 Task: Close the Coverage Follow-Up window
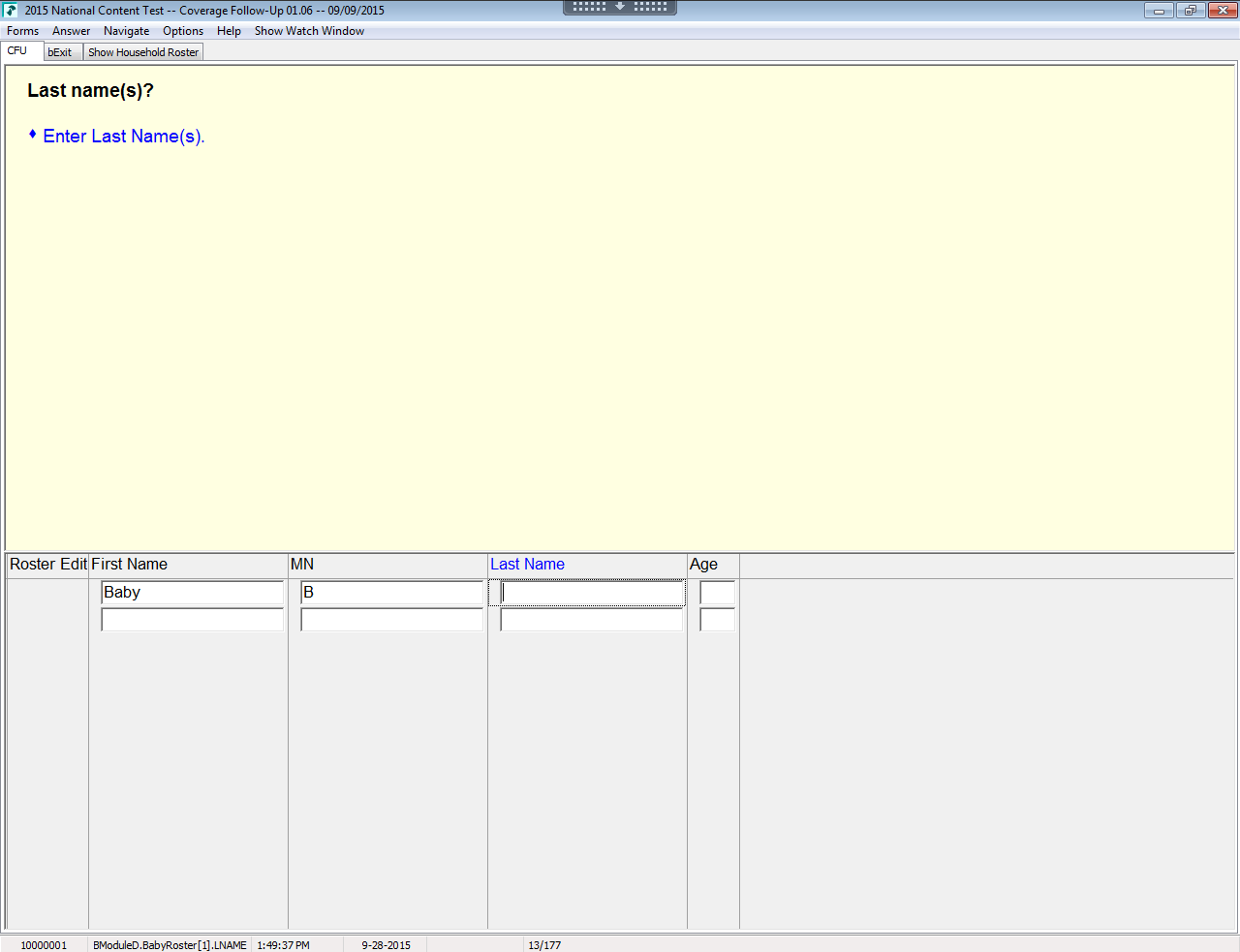coord(1223,11)
